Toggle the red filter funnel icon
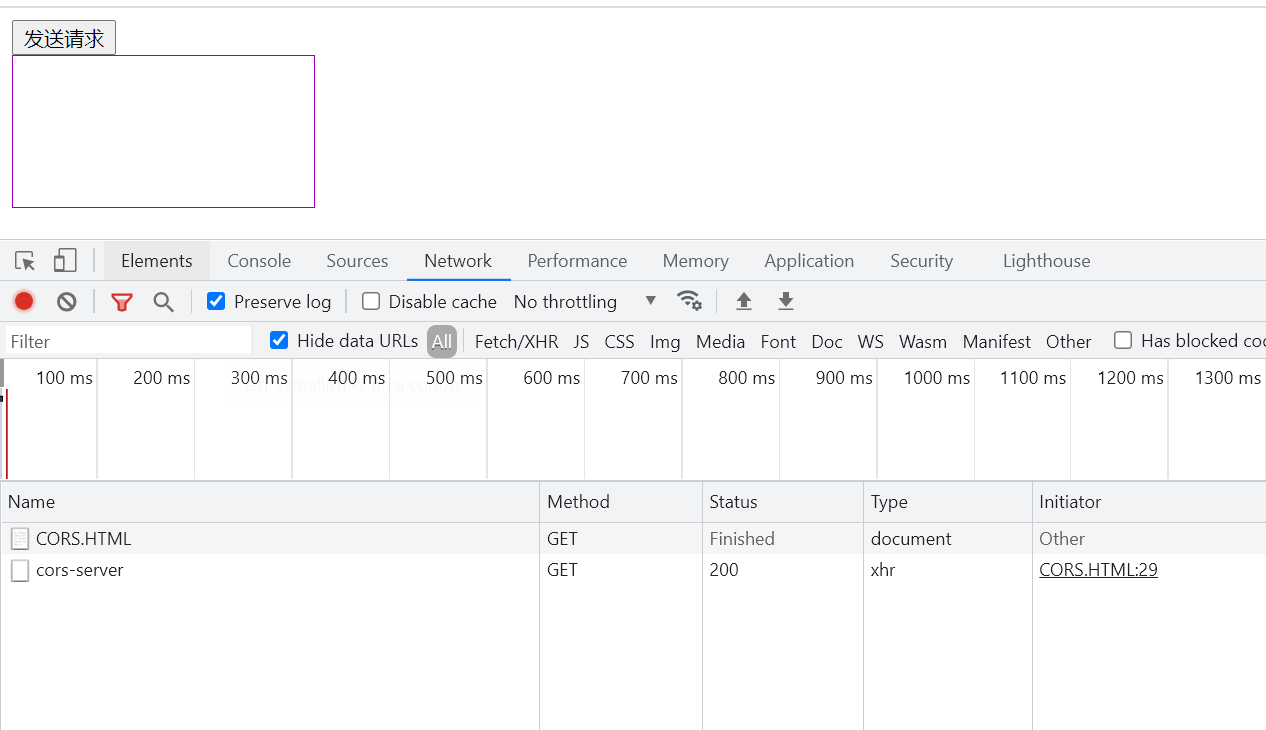Viewport: 1266px width, 730px height. tap(122, 302)
